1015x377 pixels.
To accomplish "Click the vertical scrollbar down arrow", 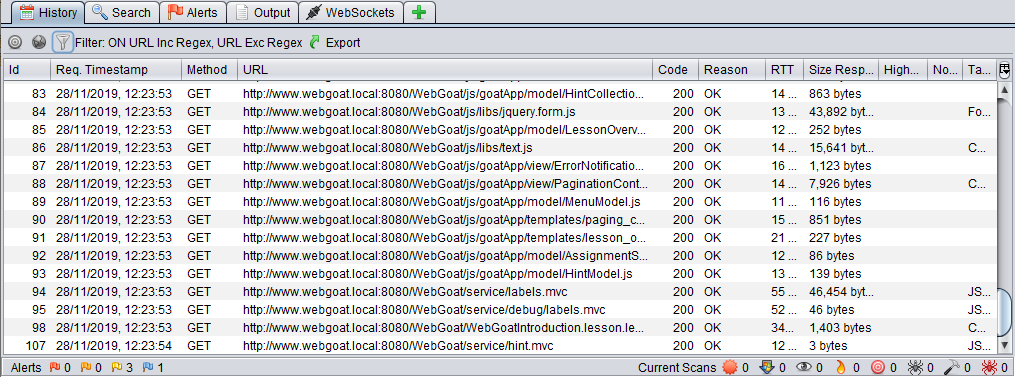I will click(1005, 345).
